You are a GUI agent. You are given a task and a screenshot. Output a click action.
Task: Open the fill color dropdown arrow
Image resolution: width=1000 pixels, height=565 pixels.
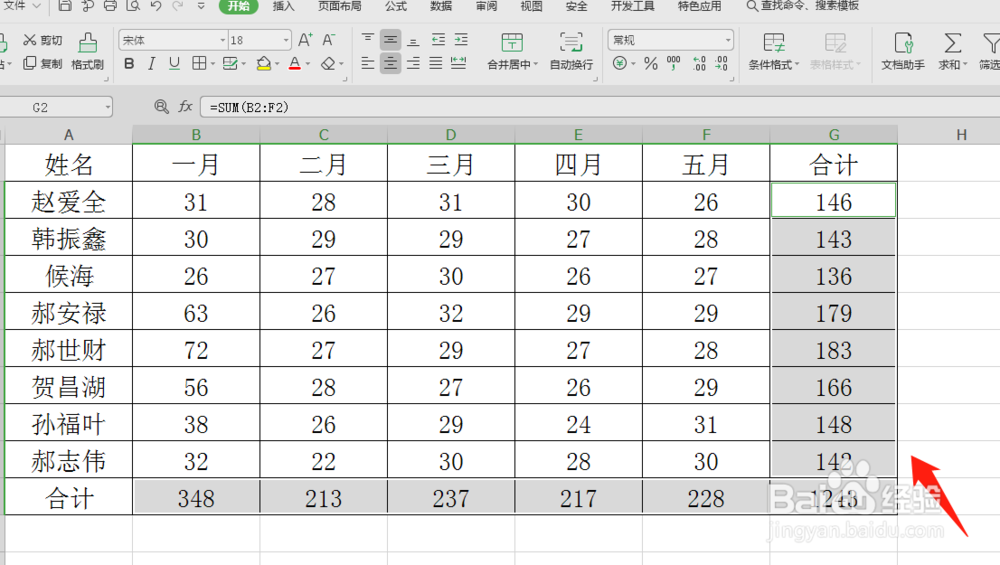277,64
